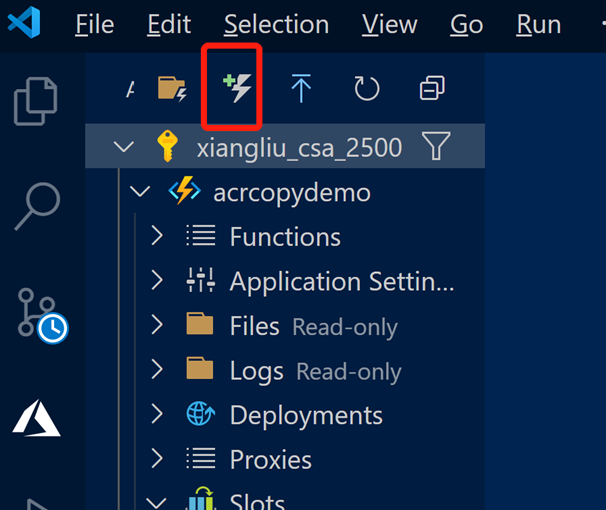
Task: Open the Edit menu
Action: (x=169, y=25)
